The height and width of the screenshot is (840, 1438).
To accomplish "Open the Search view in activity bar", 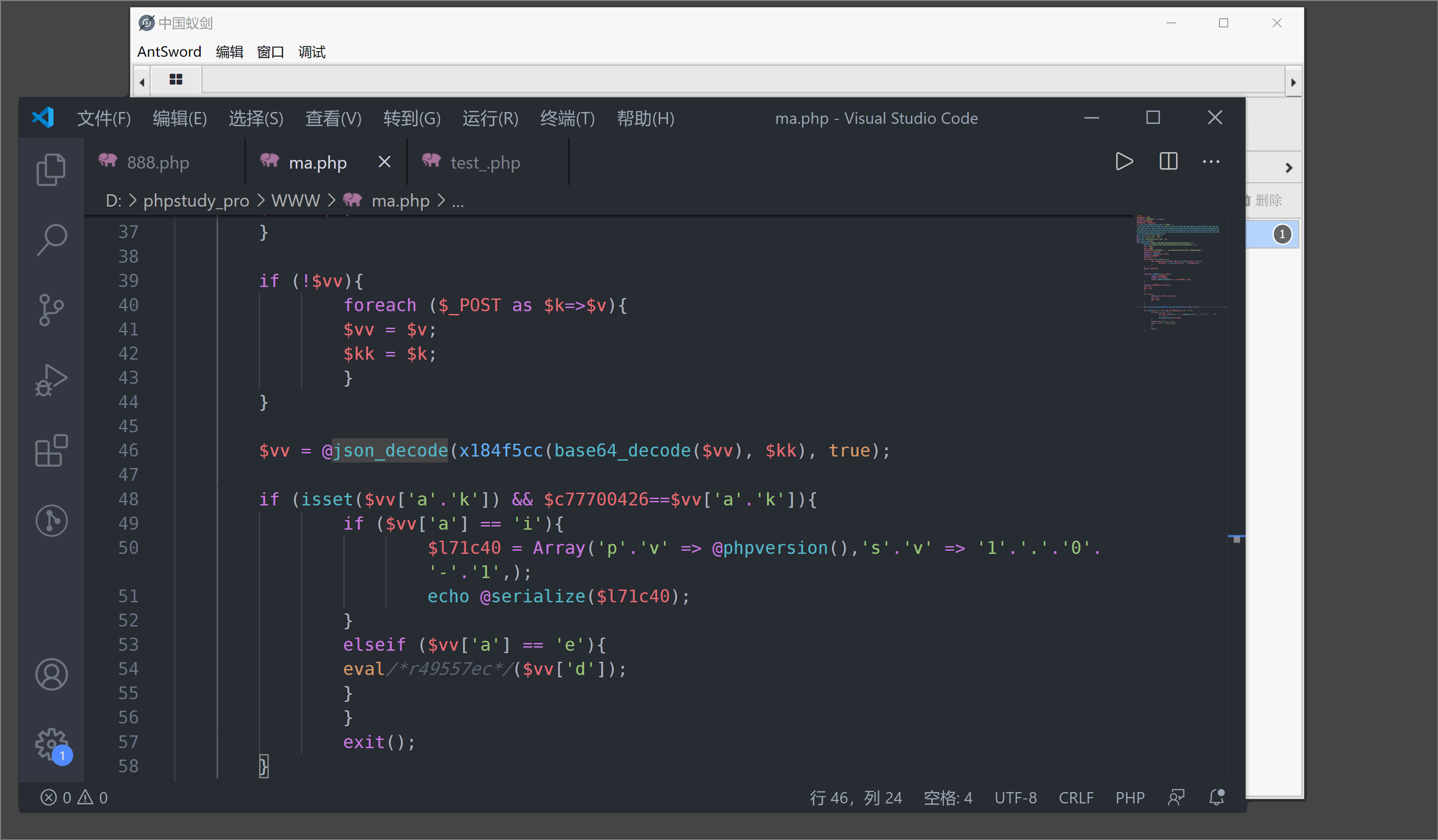I will (x=51, y=239).
